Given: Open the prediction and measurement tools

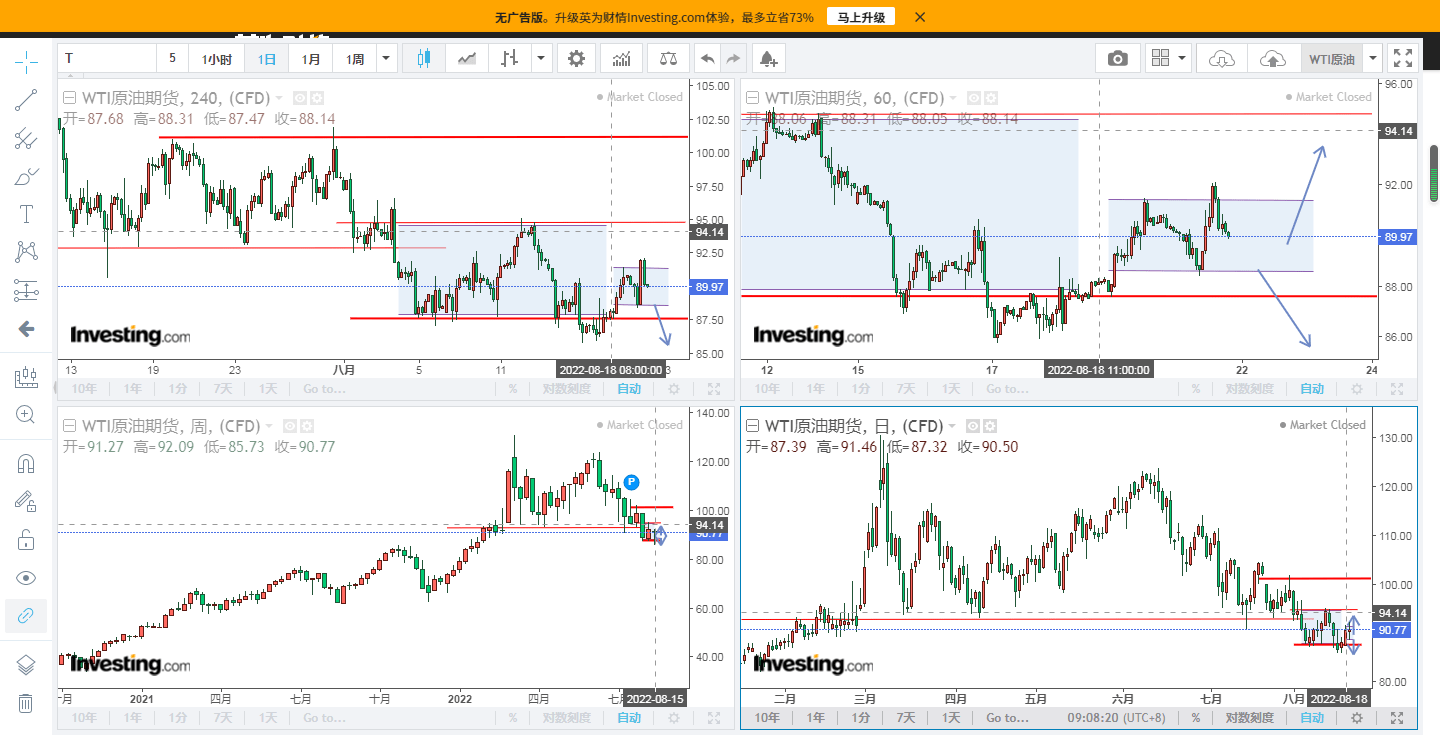Looking at the screenshot, I should click(x=26, y=290).
